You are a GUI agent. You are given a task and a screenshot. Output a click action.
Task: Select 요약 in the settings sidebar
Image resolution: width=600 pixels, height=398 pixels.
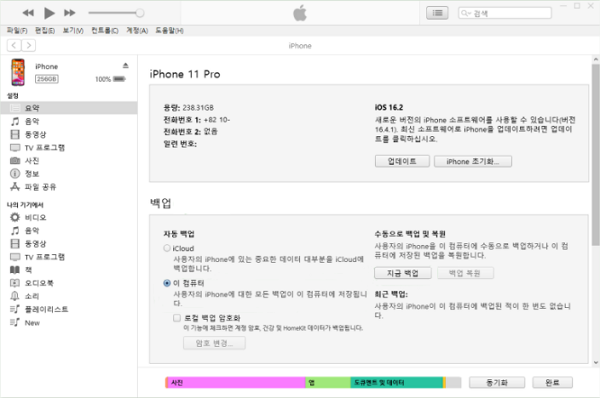coord(69,108)
